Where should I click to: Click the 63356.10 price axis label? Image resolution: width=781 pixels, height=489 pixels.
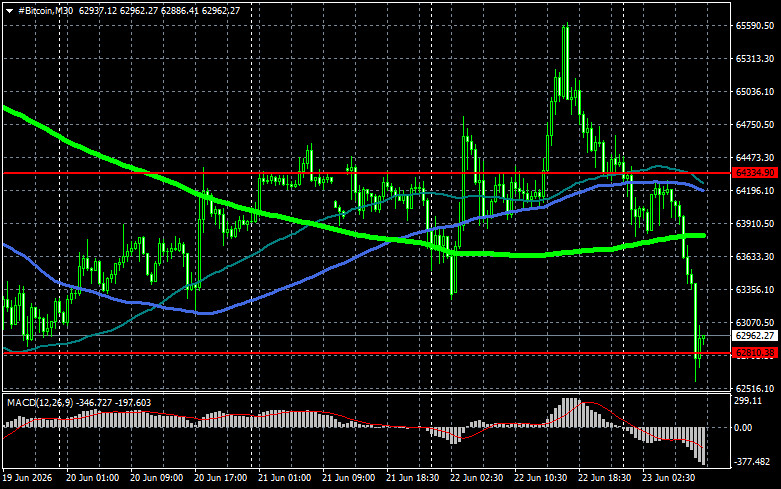pyautogui.click(x=755, y=289)
